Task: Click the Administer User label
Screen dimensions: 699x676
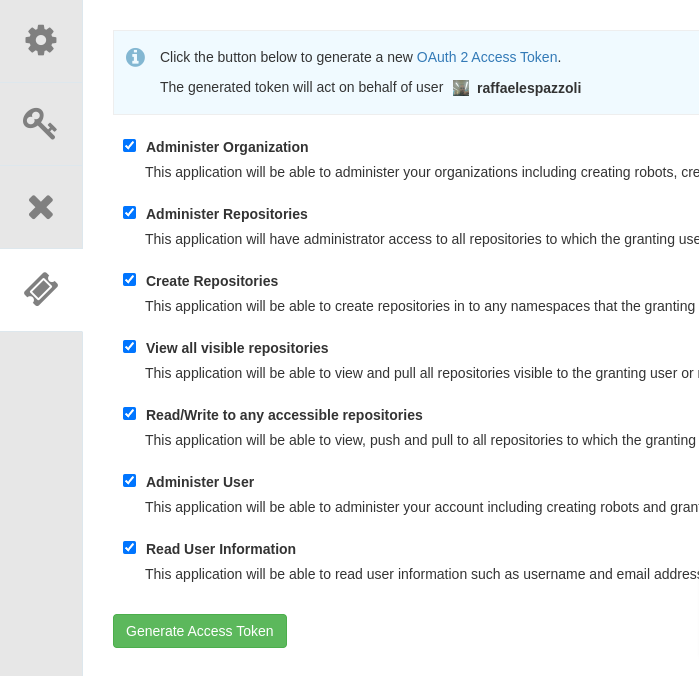Action: pos(200,482)
